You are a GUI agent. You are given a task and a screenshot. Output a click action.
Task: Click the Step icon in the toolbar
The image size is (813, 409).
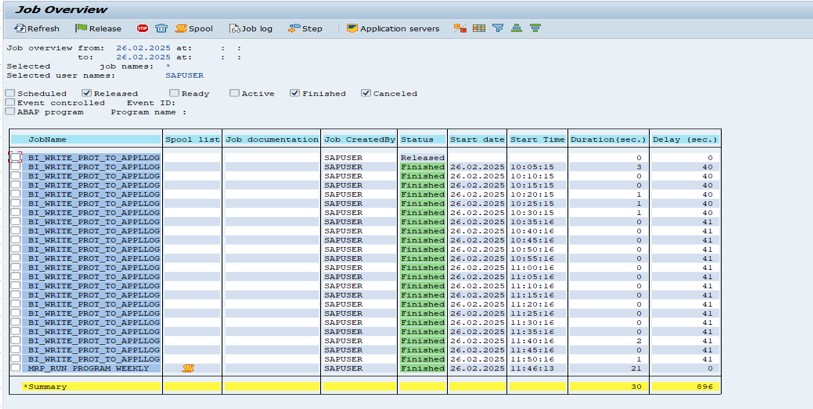pyautogui.click(x=295, y=29)
